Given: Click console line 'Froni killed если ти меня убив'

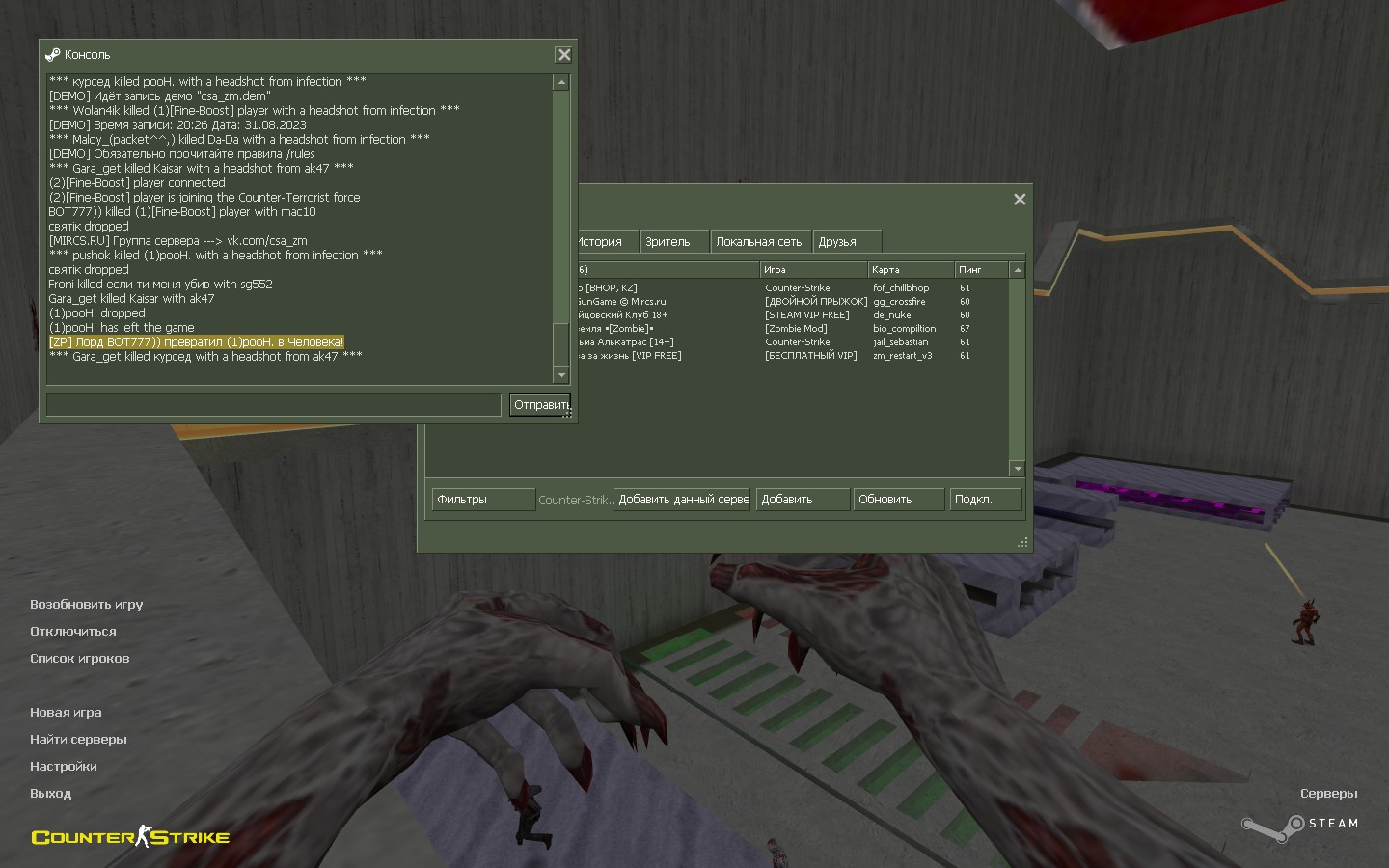Looking at the screenshot, I should coord(160,285).
